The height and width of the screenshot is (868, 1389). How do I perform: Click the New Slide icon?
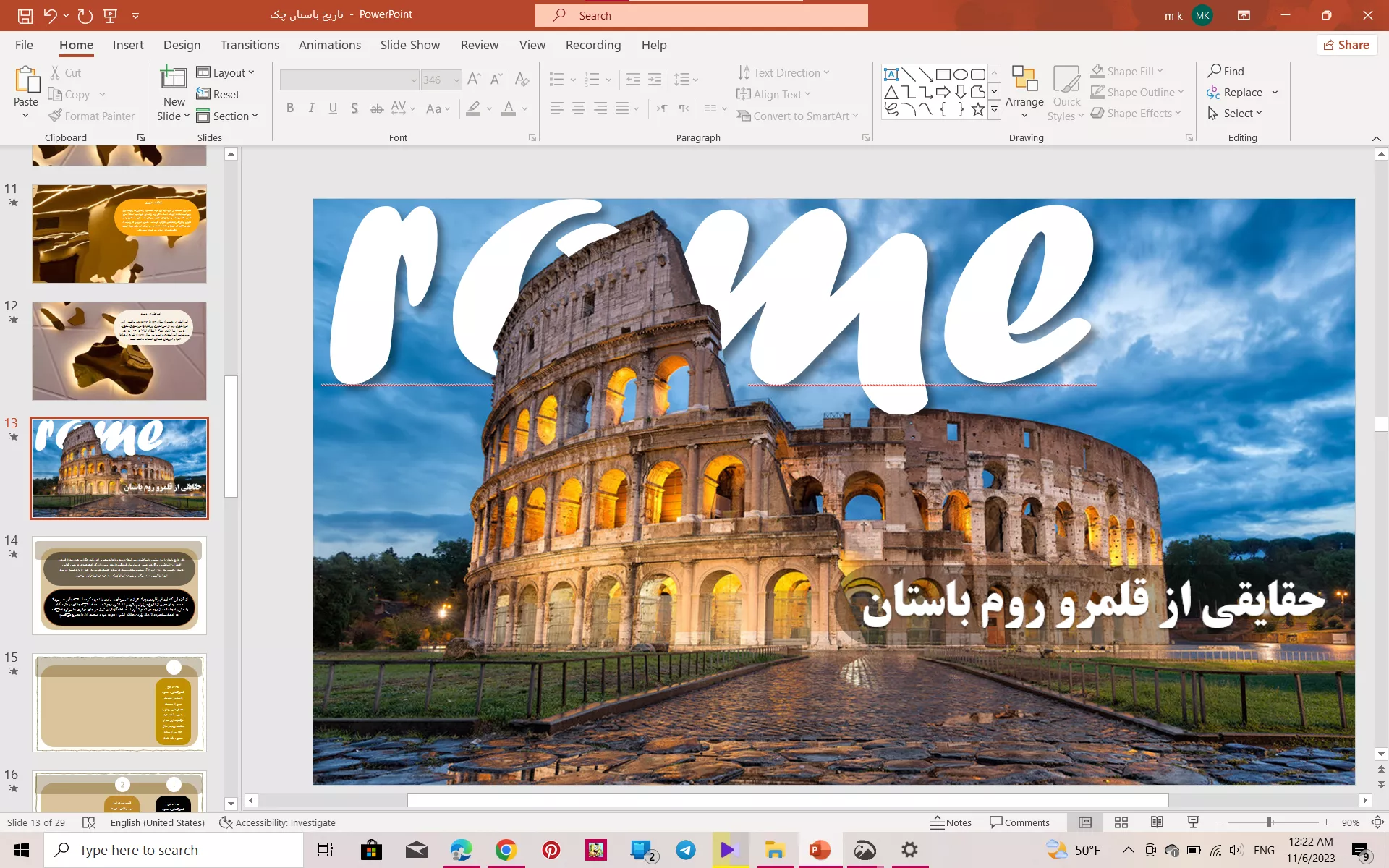(174, 77)
